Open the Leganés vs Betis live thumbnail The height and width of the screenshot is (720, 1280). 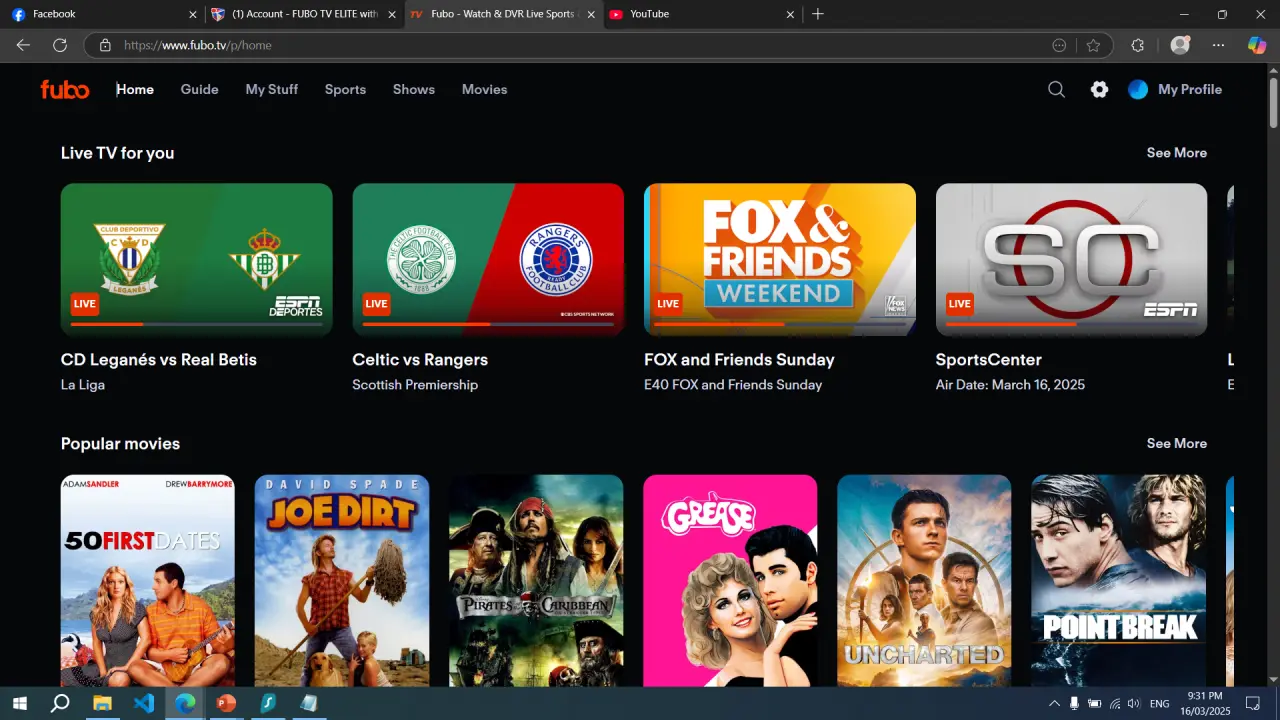pyautogui.click(x=197, y=259)
